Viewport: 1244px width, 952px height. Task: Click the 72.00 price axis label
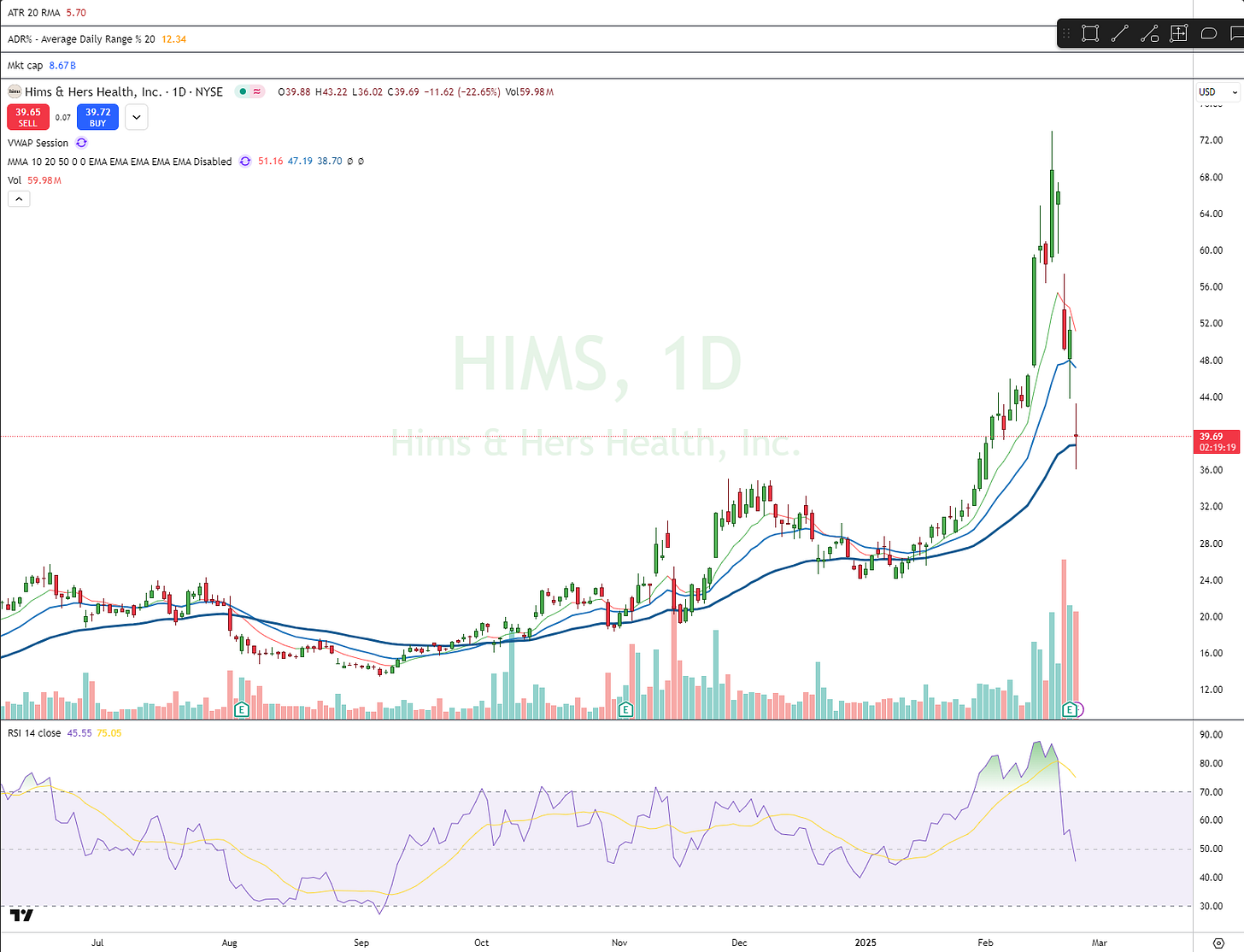[x=1211, y=140]
